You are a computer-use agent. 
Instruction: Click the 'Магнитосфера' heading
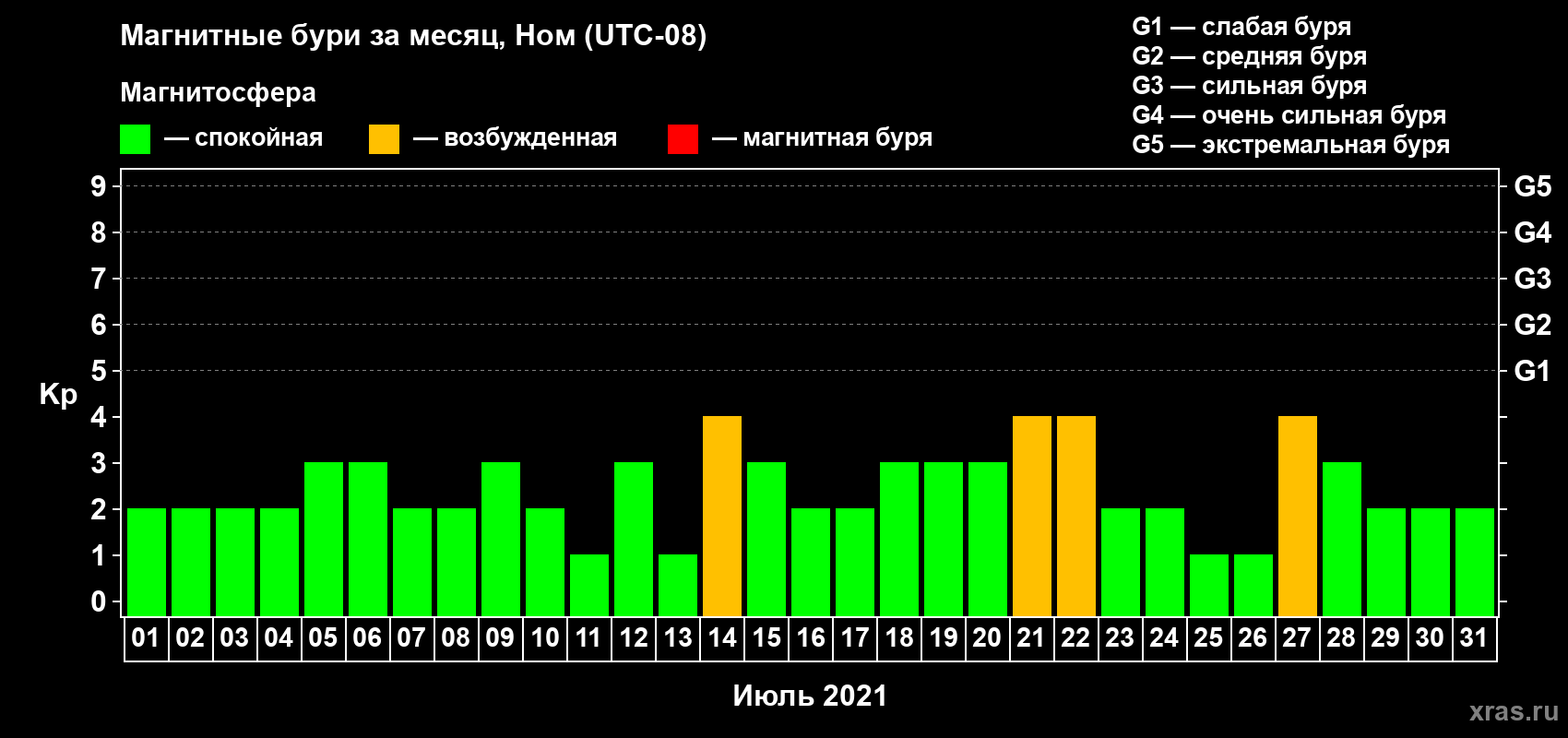point(219,93)
